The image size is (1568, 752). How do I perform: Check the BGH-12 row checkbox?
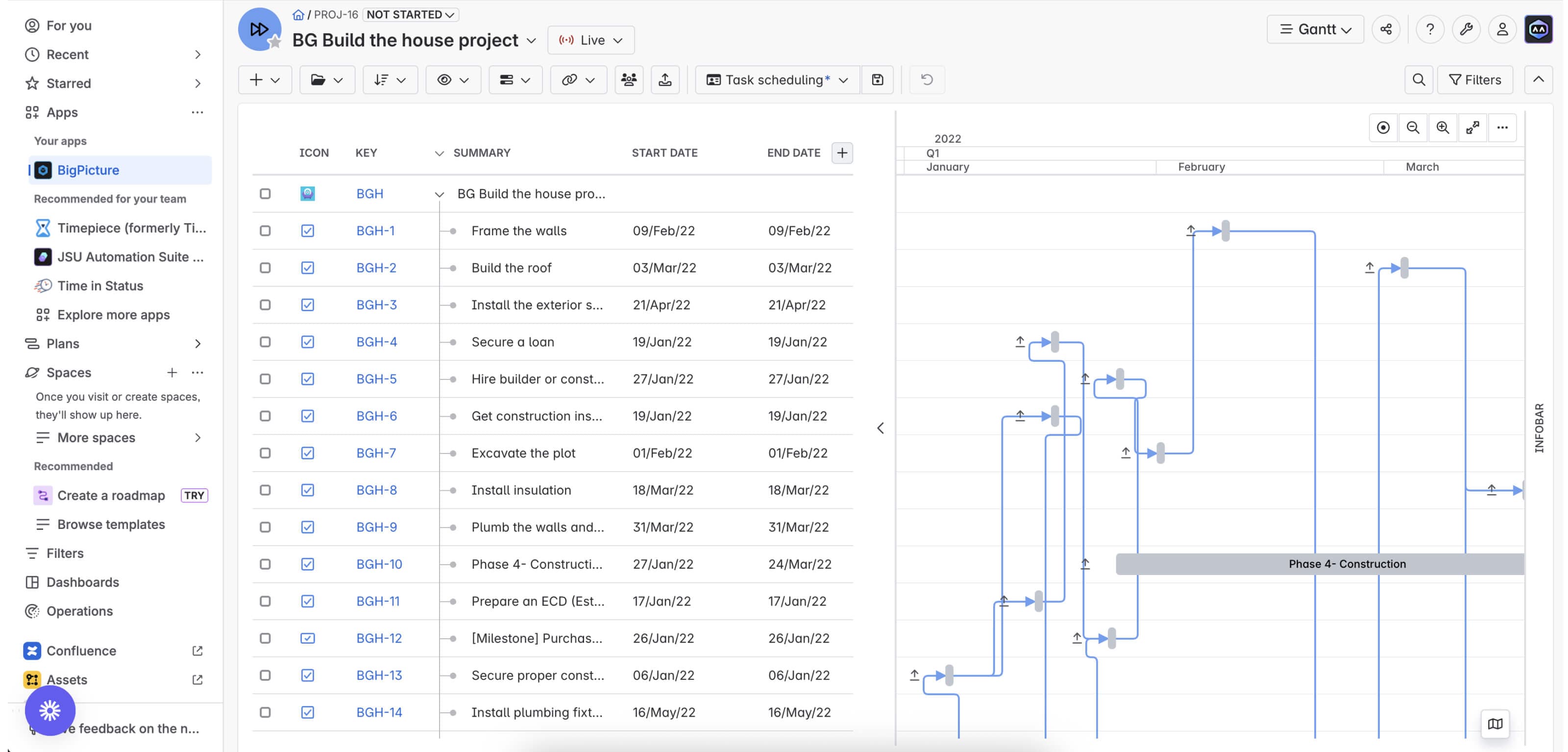(x=265, y=638)
